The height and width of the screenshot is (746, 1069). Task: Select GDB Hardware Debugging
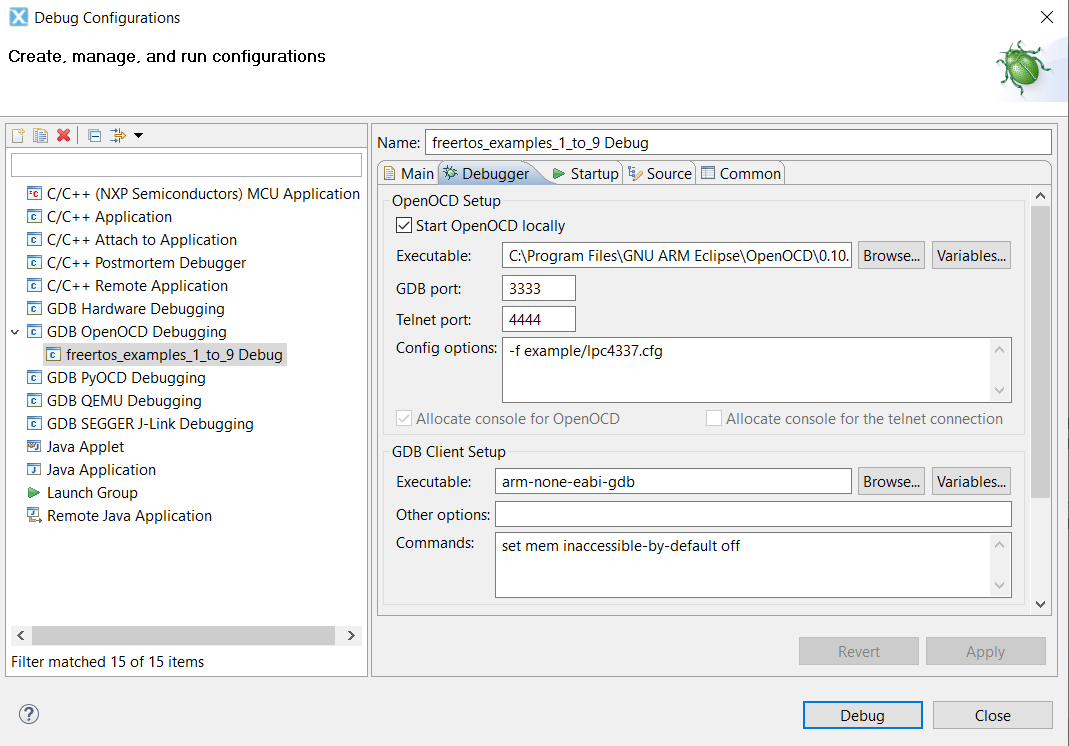(x=136, y=309)
